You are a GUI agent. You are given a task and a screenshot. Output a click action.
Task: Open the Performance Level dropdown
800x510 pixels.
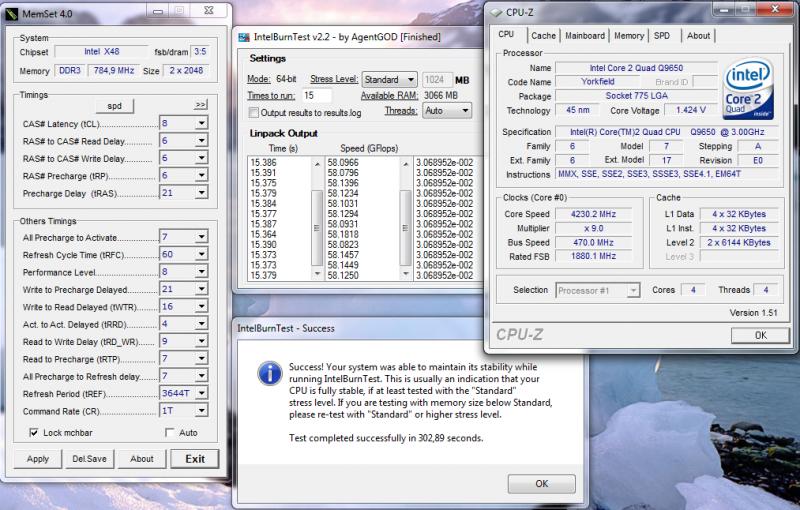click(x=202, y=271)
